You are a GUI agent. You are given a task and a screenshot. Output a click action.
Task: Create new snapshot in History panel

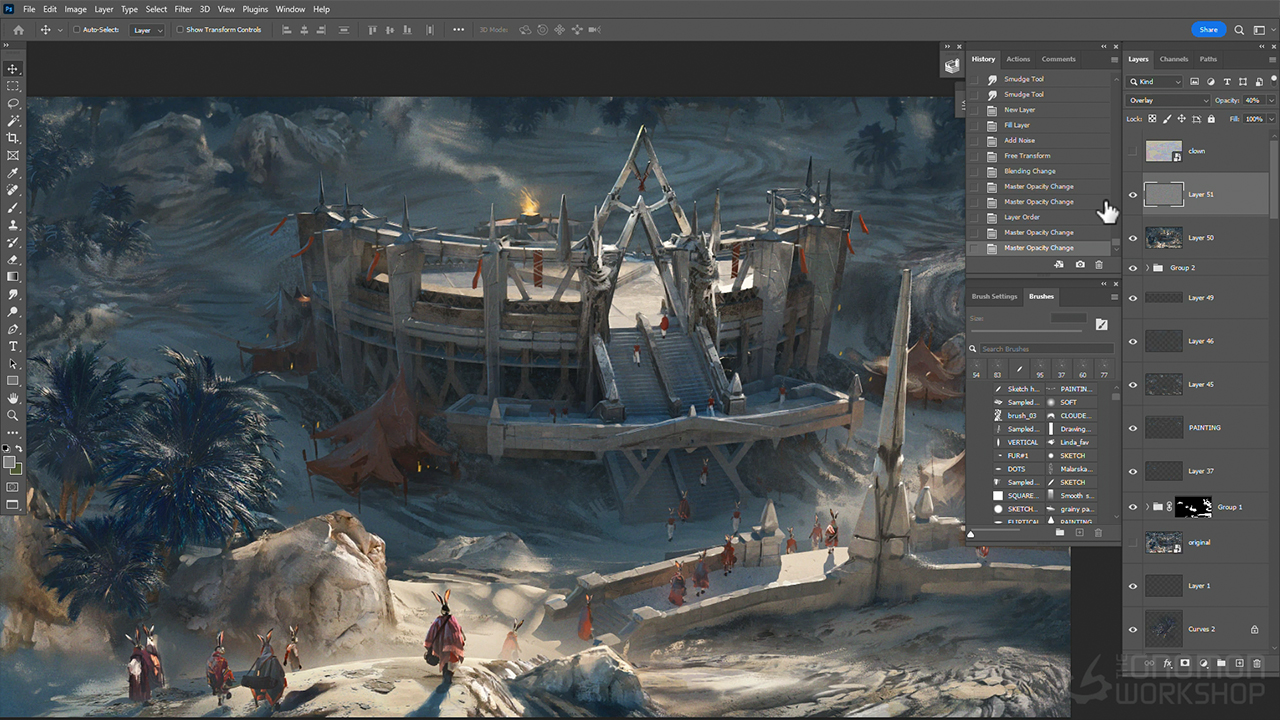(x=1080, y=265)
